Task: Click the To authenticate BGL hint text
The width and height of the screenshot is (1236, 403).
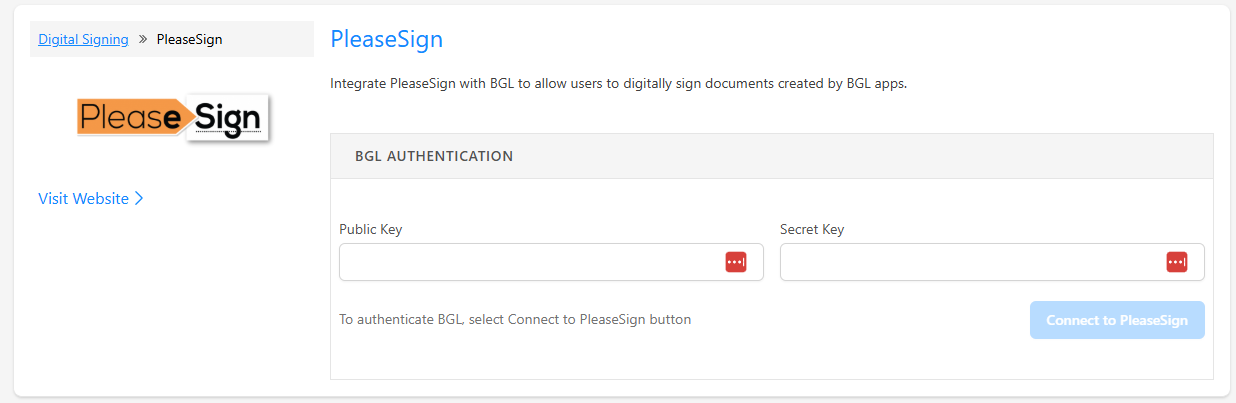Action: (515, 320)
